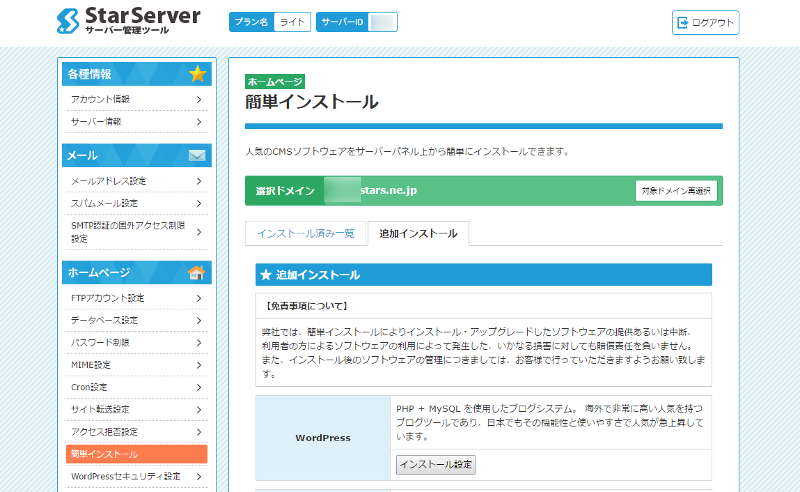Click the star icon beside 各種情報
This screenshot has width=800, height=492.
pos(197,74)
